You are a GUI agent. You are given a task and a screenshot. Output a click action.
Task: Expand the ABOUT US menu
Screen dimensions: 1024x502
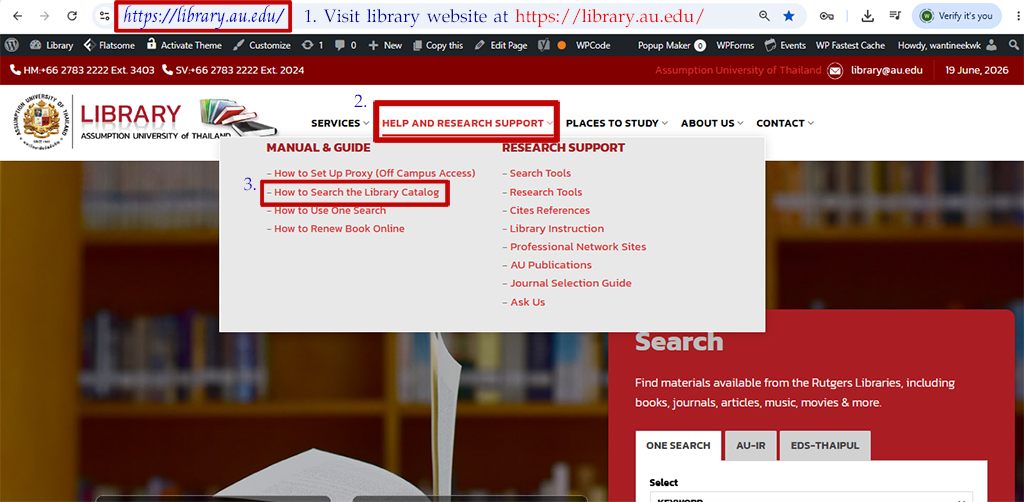click(x=712, y=123)
